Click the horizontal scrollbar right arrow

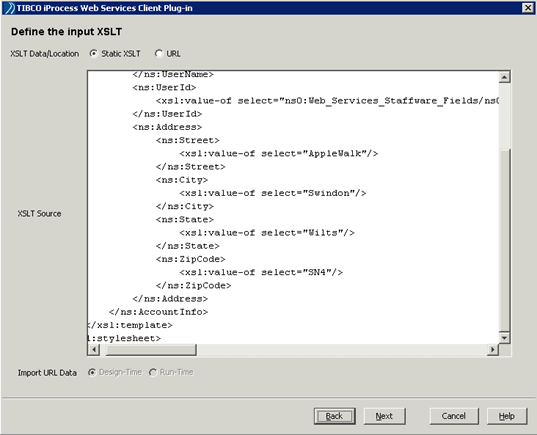pos(492,350)
